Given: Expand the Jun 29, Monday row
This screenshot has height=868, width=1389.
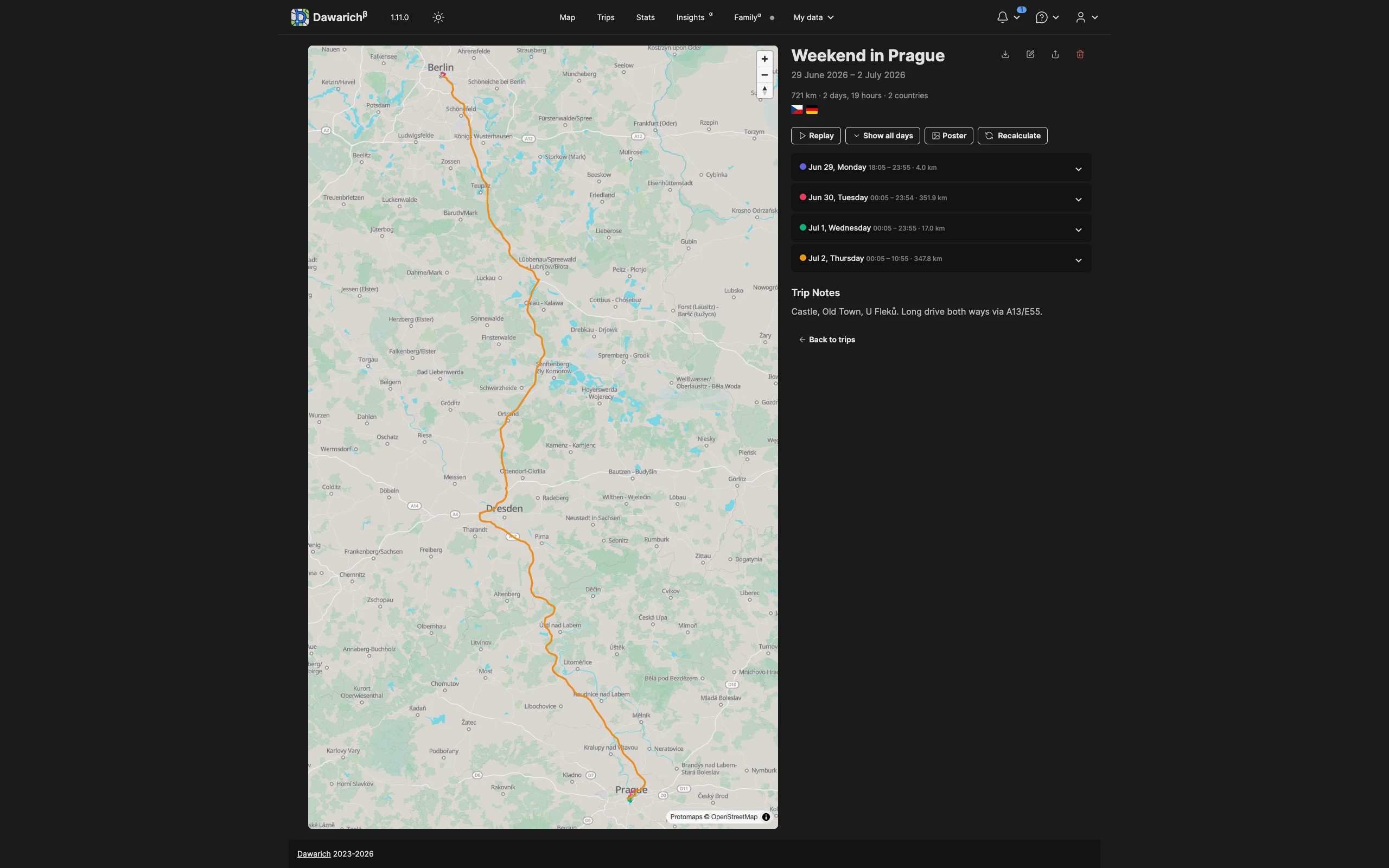Looking at the screenshot, I should (x=941, y=168).
